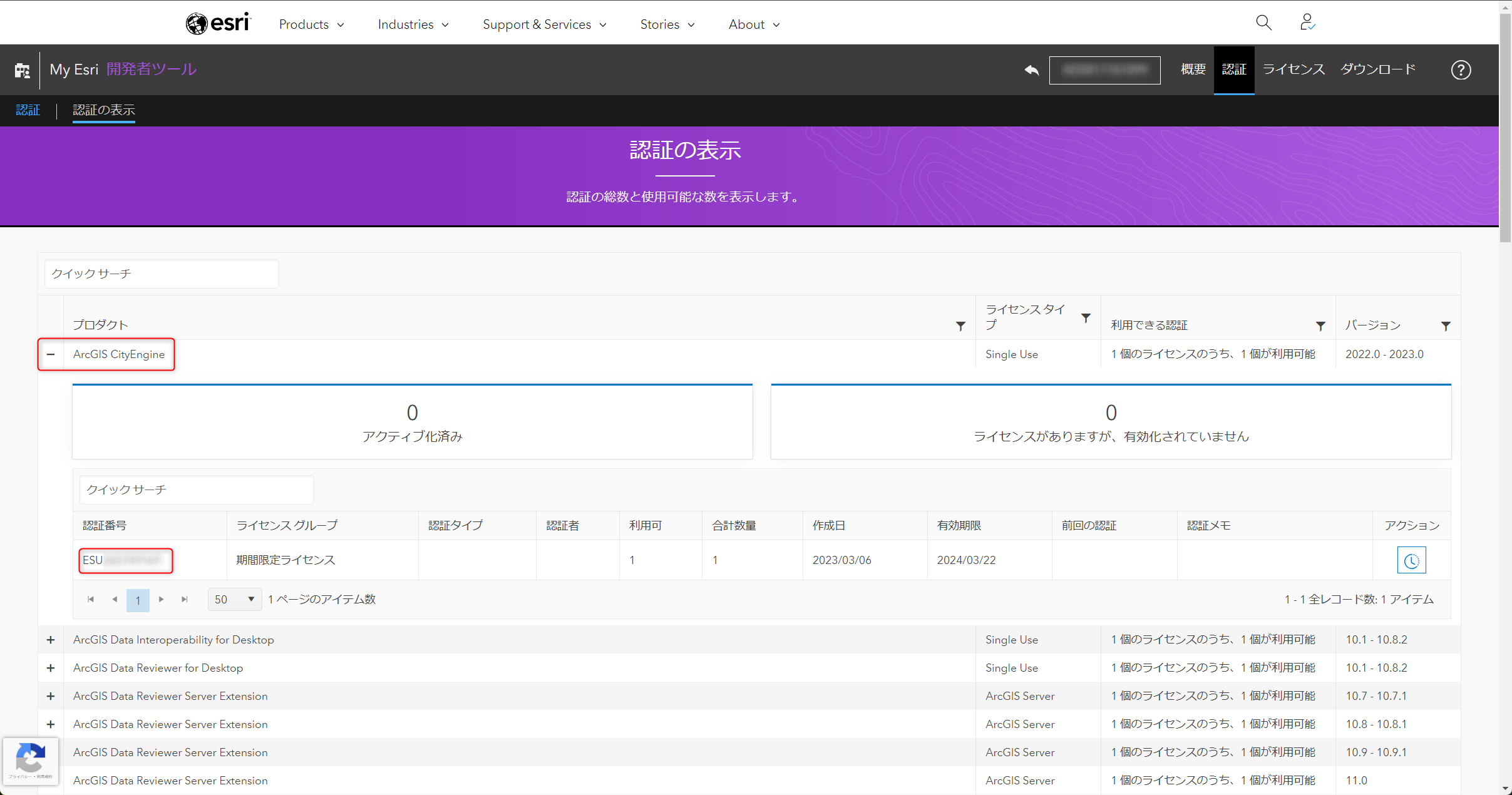Switch to the ダウンロード tab

point(1377,69)
